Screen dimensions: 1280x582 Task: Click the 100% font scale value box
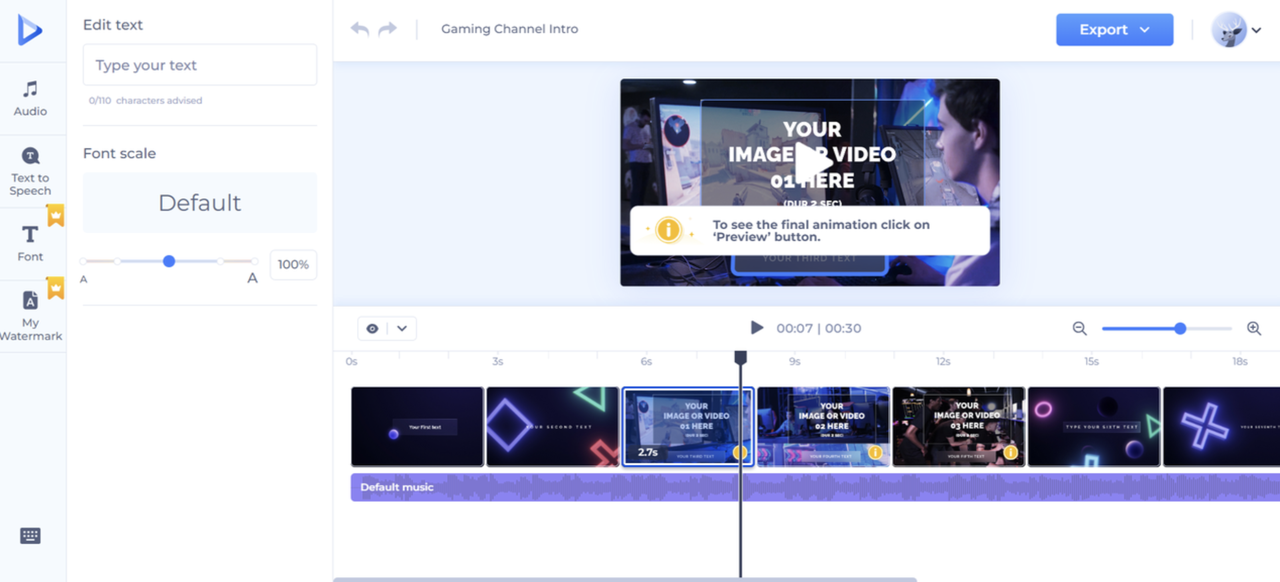pyautogui.click(x=293, y=264)
